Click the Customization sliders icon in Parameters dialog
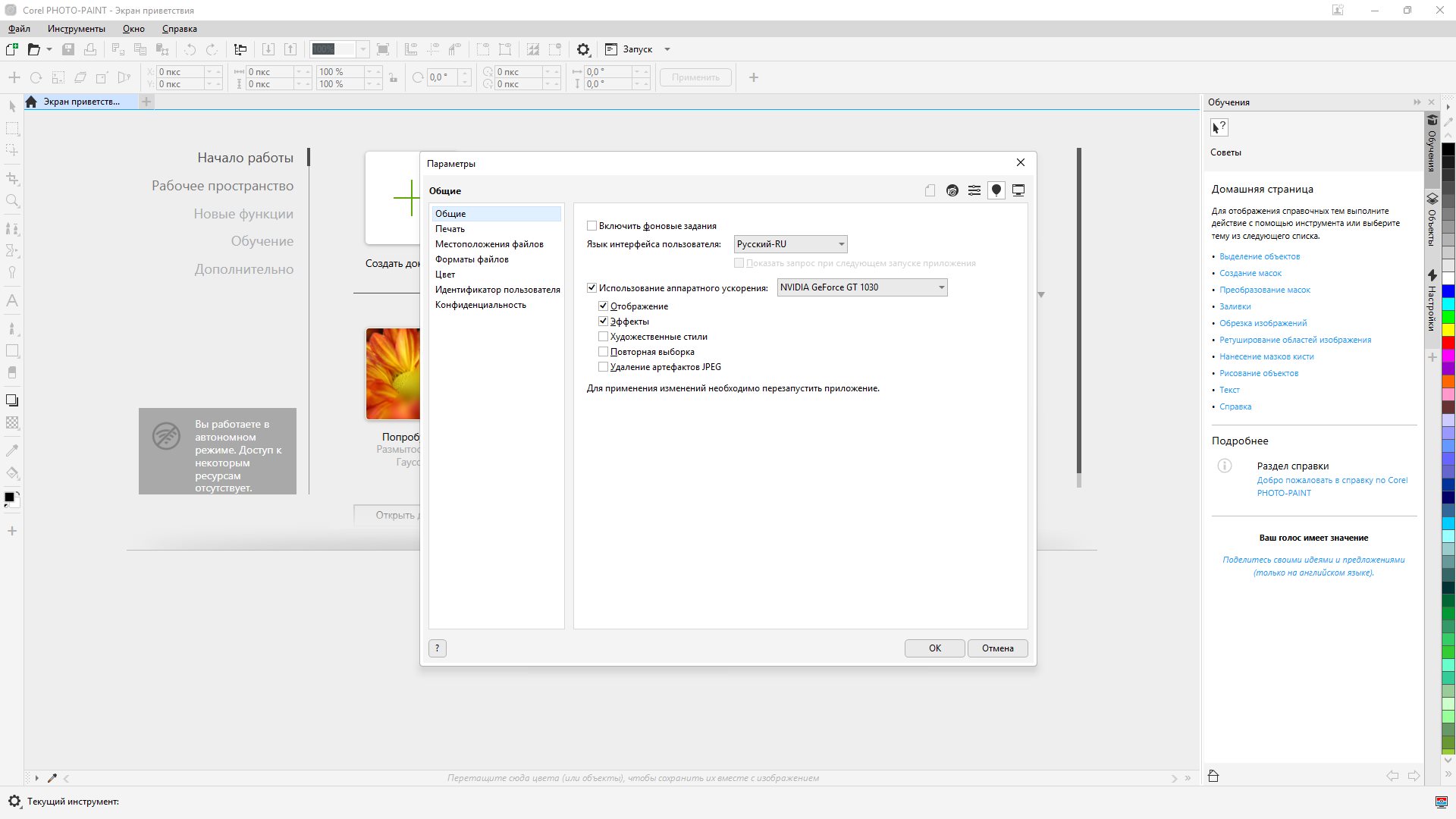Image resolution: width=1456 pixels, height=819 pixels. pyautogui.click(x=974, y=190)
